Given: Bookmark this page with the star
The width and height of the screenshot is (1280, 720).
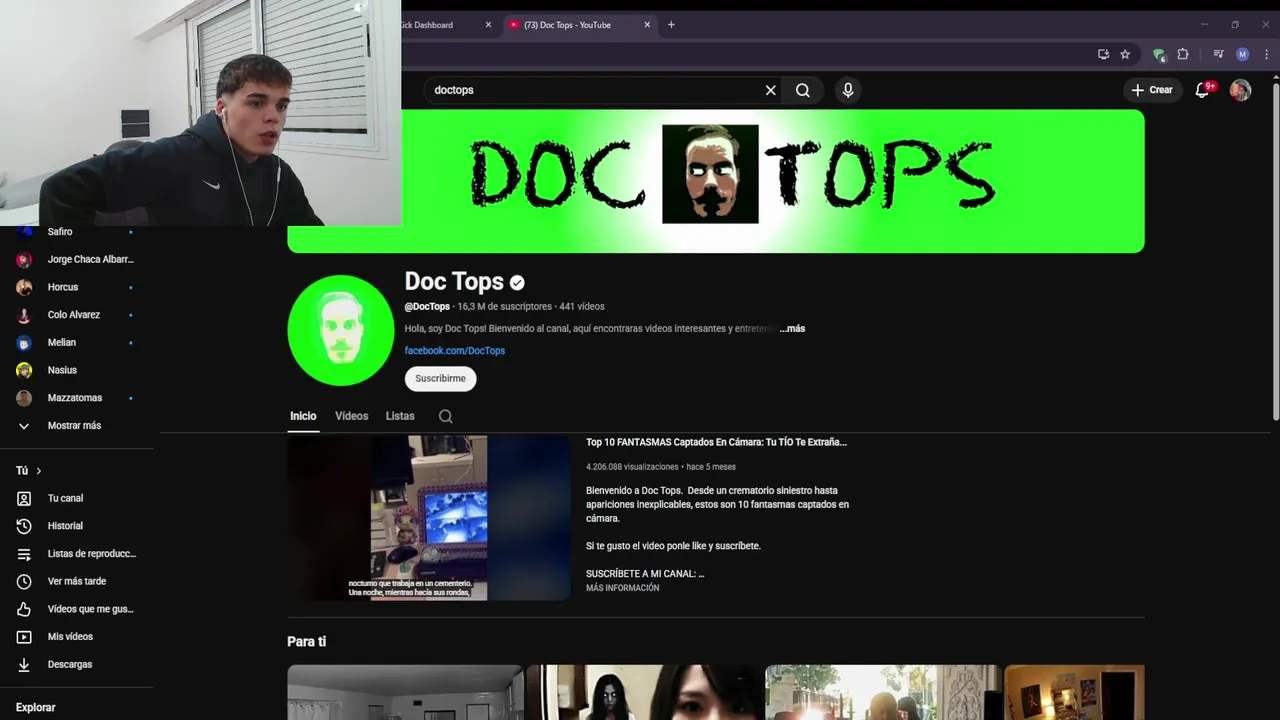Looking at the screenshot, I should (x=1125, y=54).
